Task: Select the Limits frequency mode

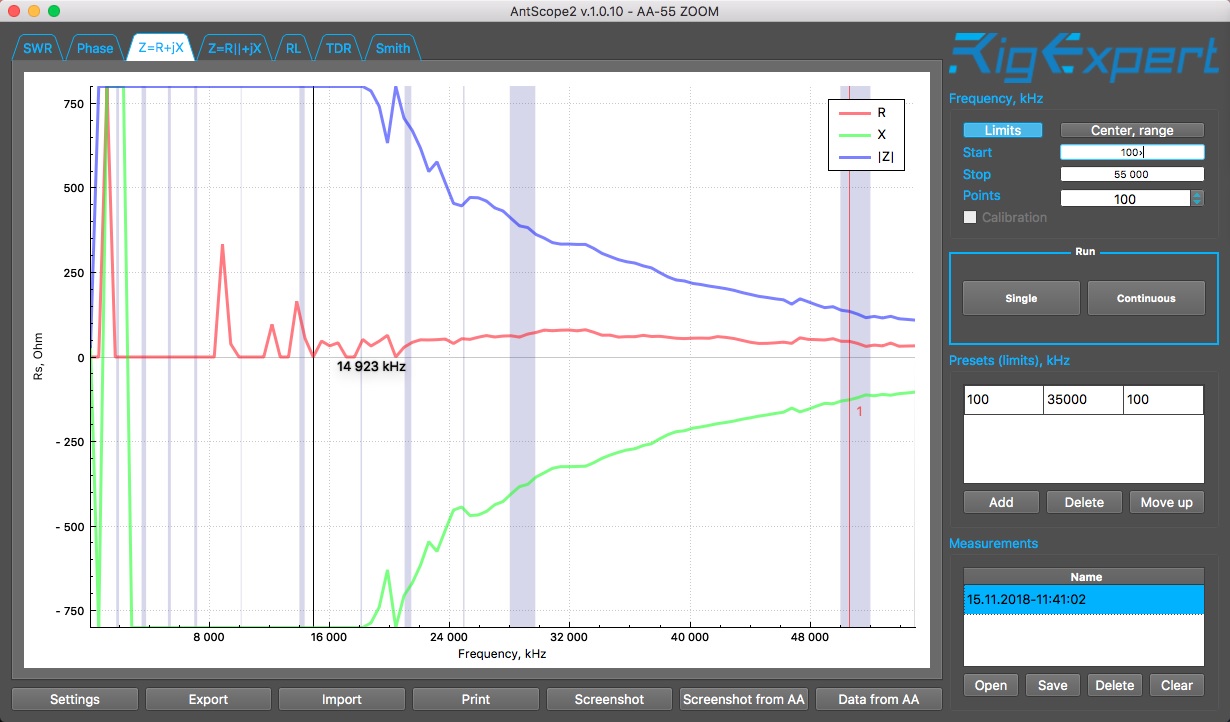Action: (1003, 130)
